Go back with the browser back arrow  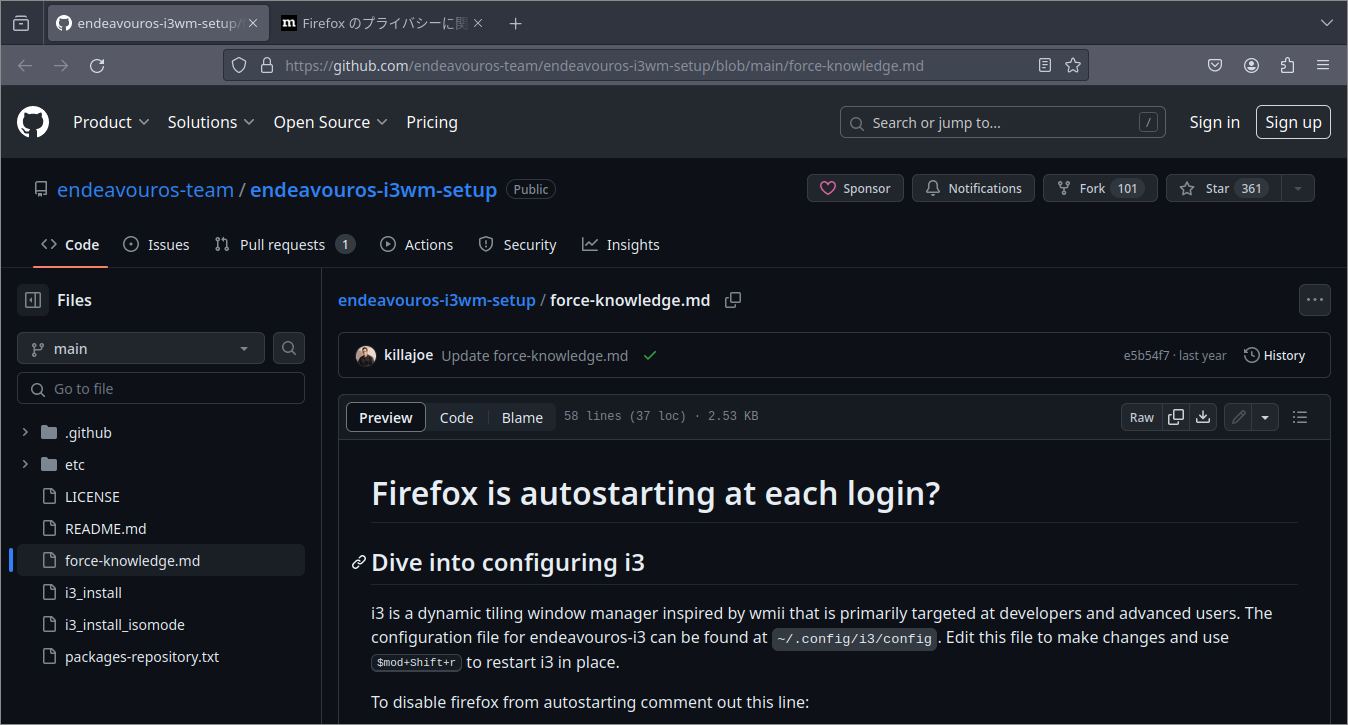pyautogui.click(x=25, y=65)
